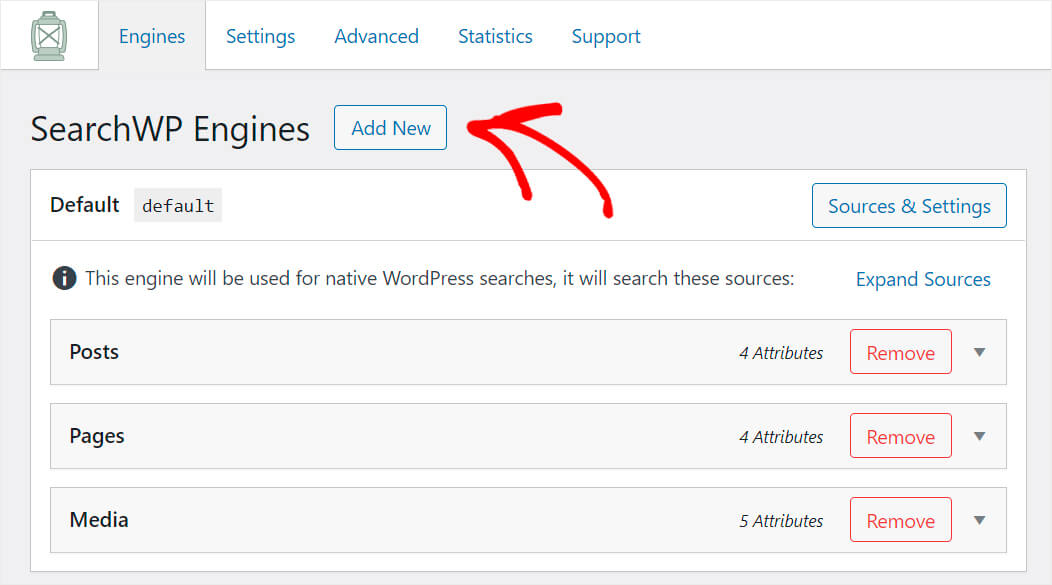
Task: Click the SearchWP lantern logo icon
Action: coord(49,36)
